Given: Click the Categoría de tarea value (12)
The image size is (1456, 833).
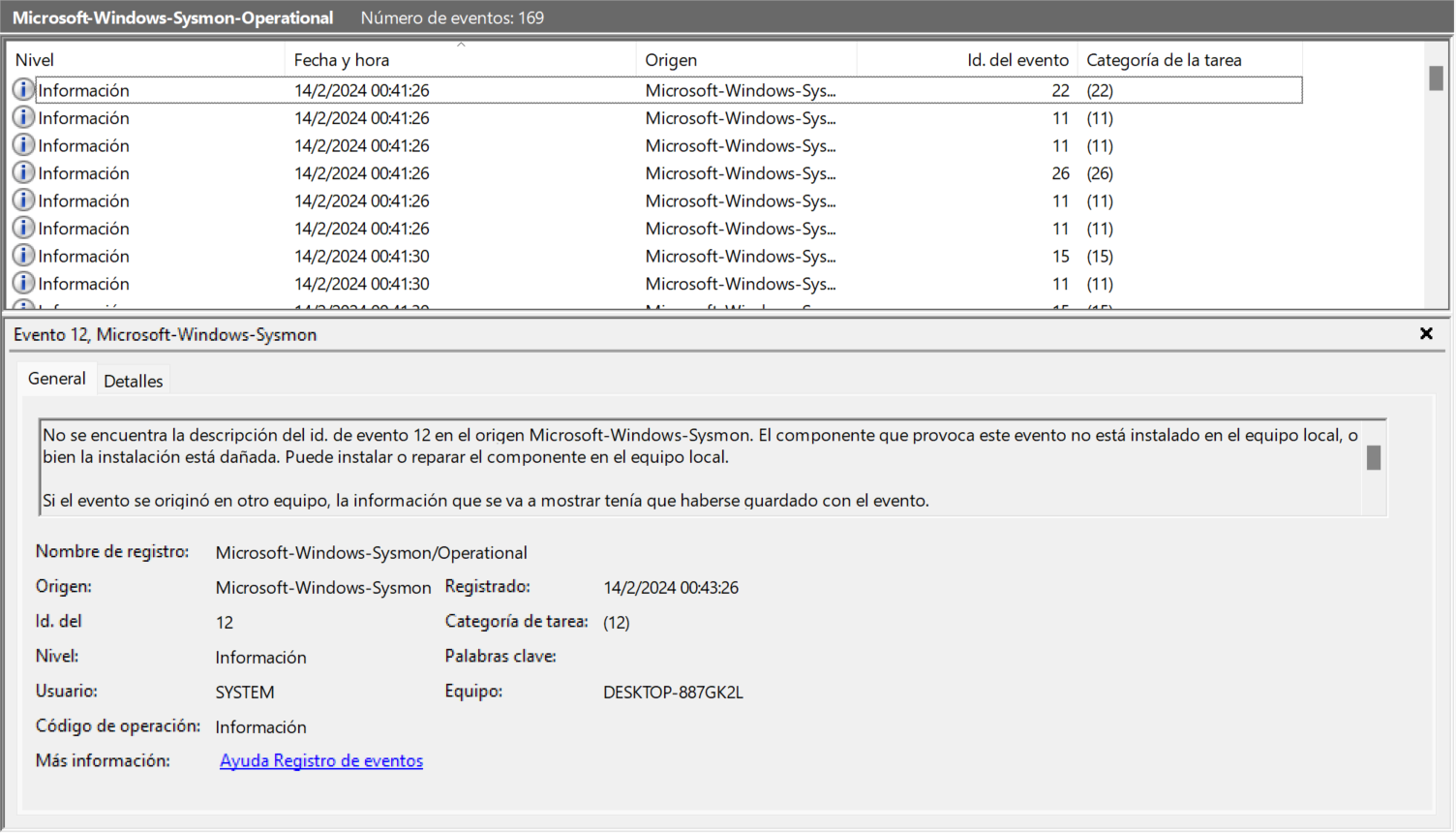Looking at the screenshot, I should (x=617, y=623).
